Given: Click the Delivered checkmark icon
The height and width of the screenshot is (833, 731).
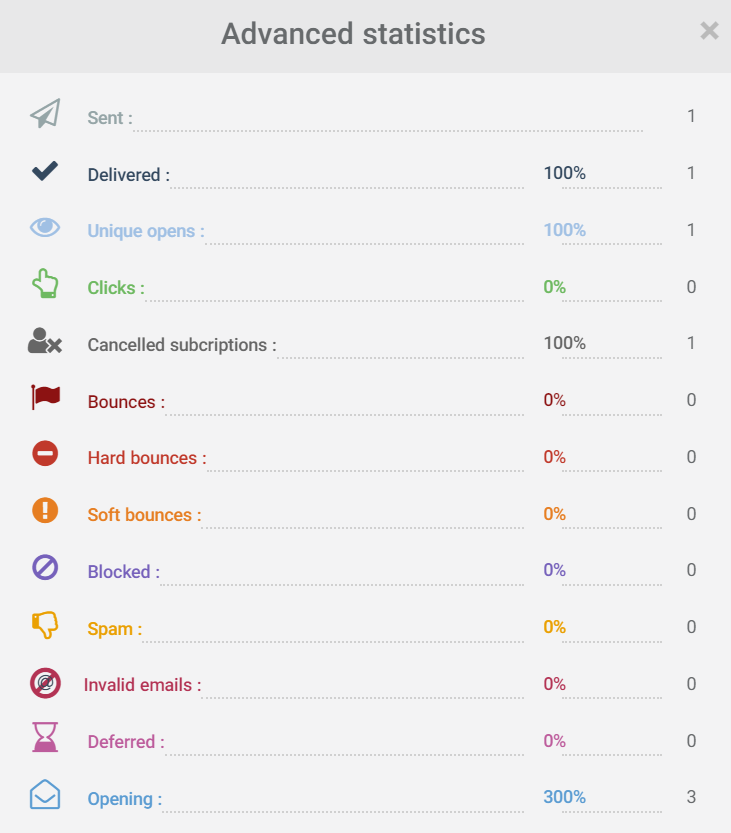Looking at the screenshot, I should [x=45, y=171].
